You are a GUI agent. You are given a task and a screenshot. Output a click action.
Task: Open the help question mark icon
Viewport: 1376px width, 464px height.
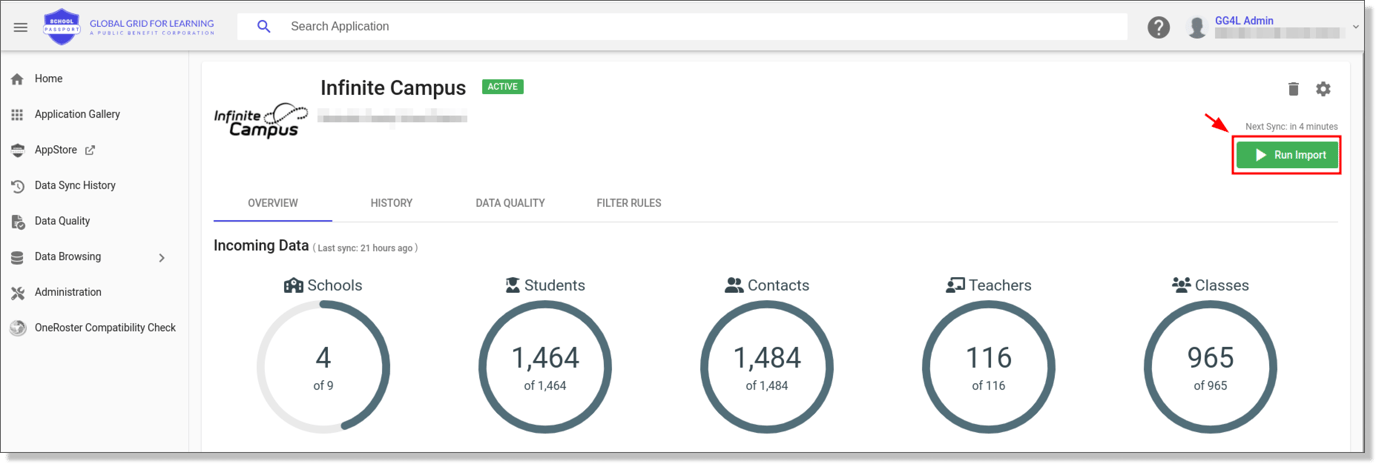[1158, 27]
